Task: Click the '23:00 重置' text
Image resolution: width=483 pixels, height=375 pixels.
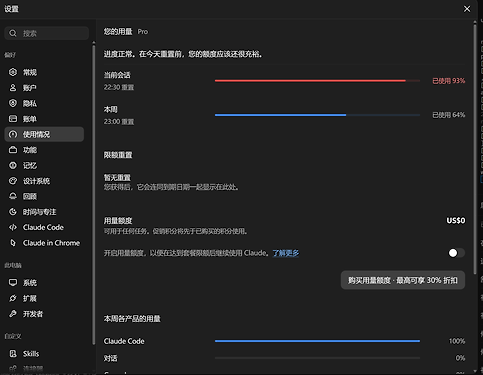Action: click(119, 122)
